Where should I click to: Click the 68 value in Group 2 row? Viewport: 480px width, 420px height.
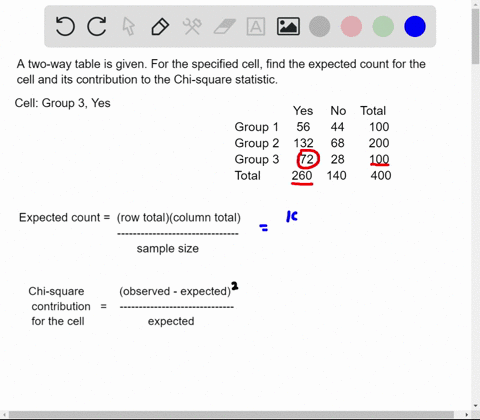[337, 143]
